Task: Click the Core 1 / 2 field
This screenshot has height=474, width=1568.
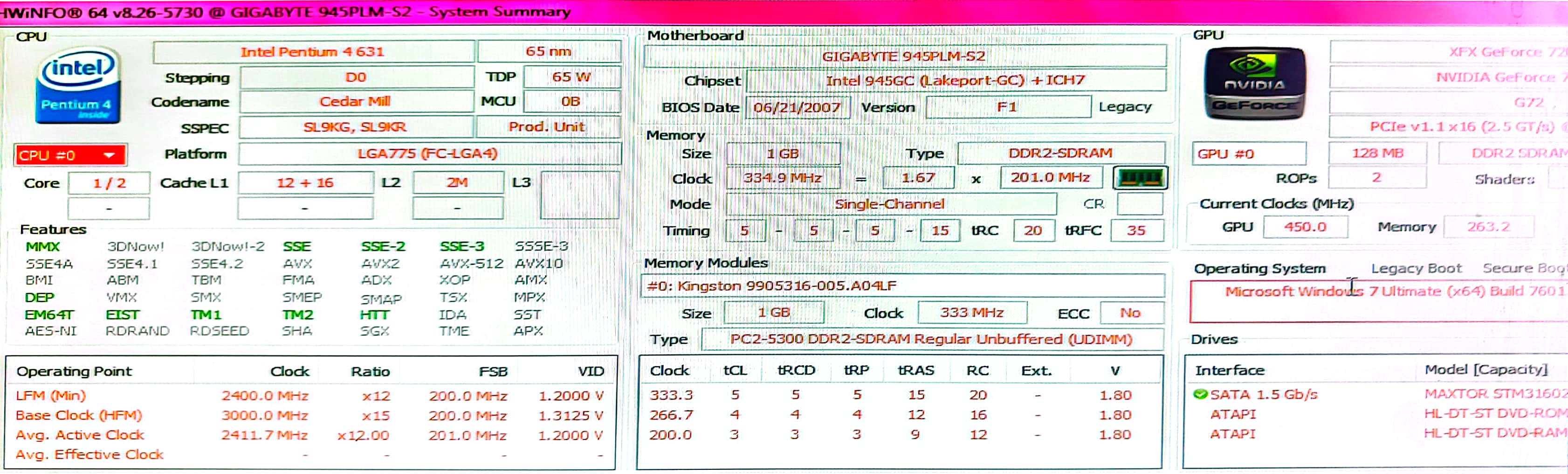Action: click(109, 183)
